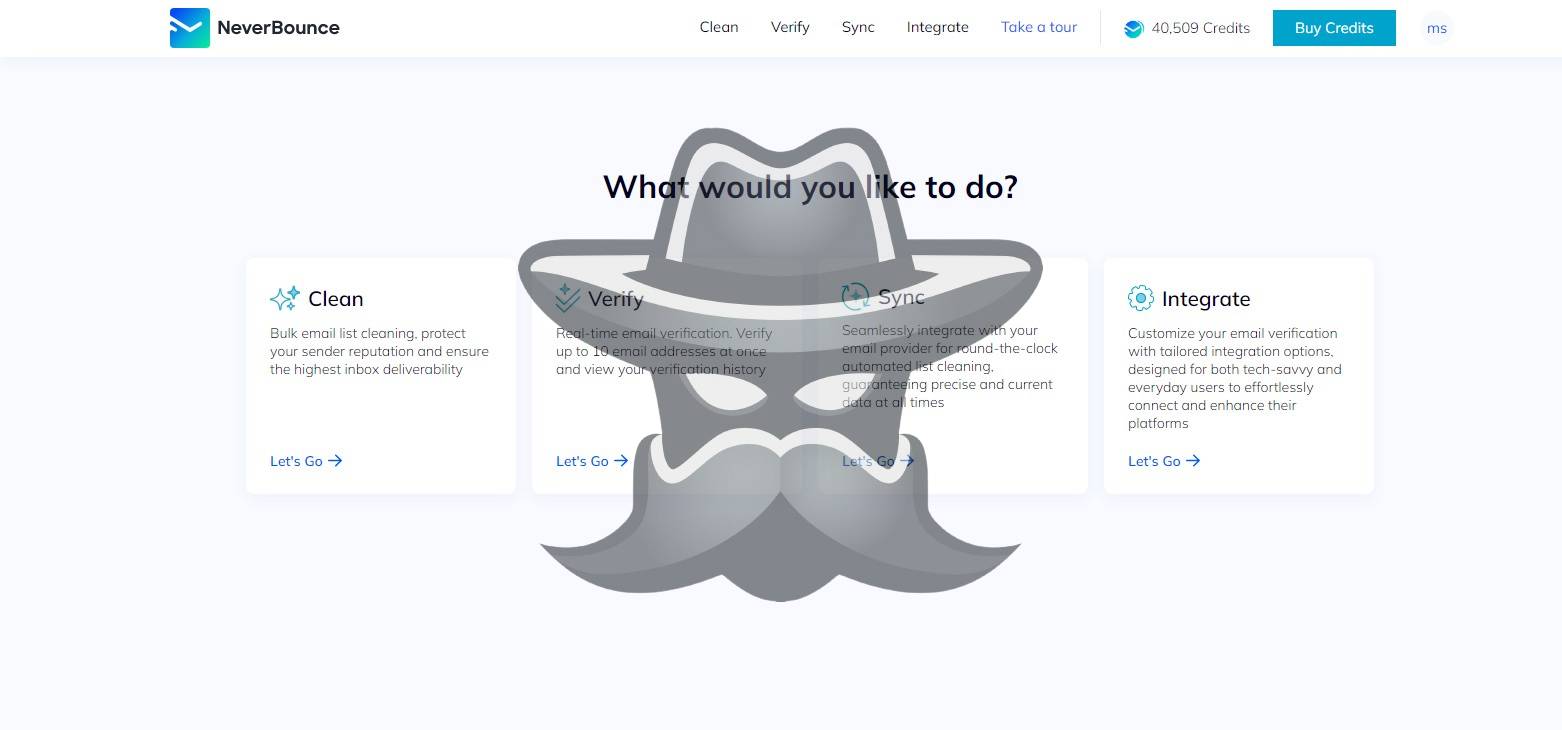Click the circular arrows icon on the Sync card

(x=855, y=296)
